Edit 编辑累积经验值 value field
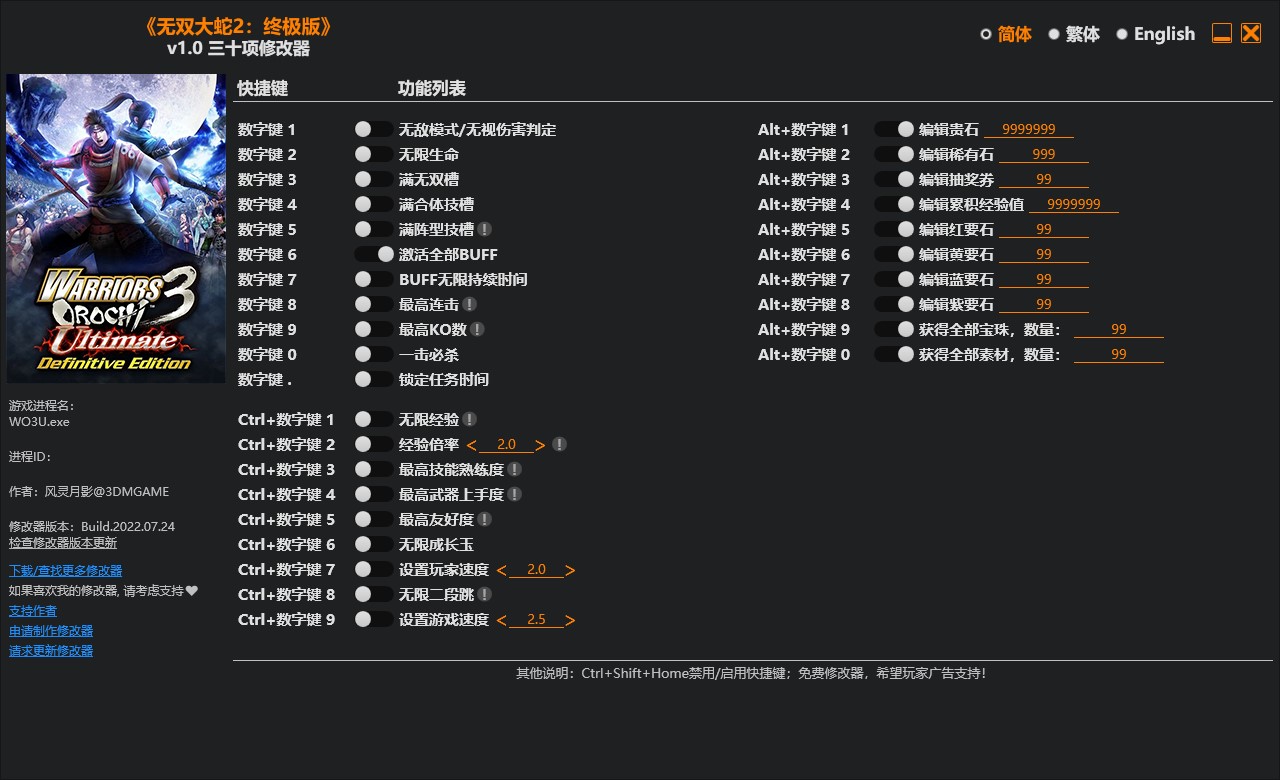Image resolution: width=1280 pixels, height=780 pixels. (x=1074, y=204)
